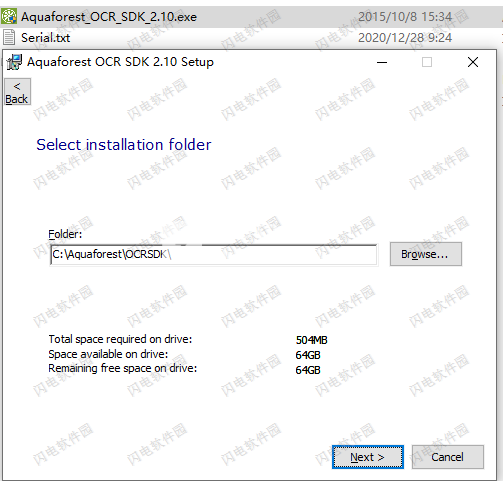The image size is (503, 481).
Task: Click the Select installation folder heading
Action: click(124, 145)
